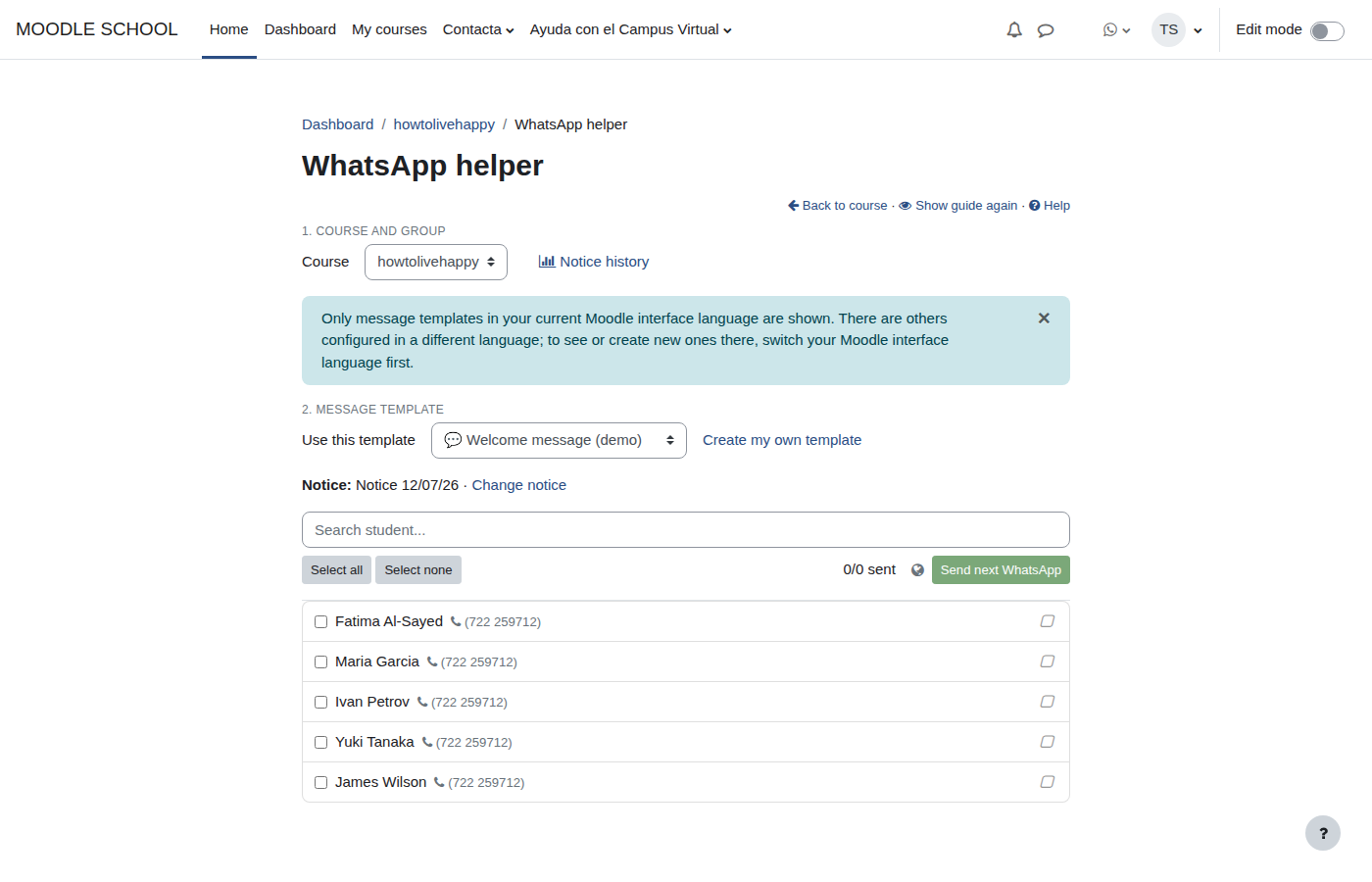Check the Yuki Tanaka checkbox
Image resolution: width=1372 pixels, height=882 pixels.
point(320,743)
